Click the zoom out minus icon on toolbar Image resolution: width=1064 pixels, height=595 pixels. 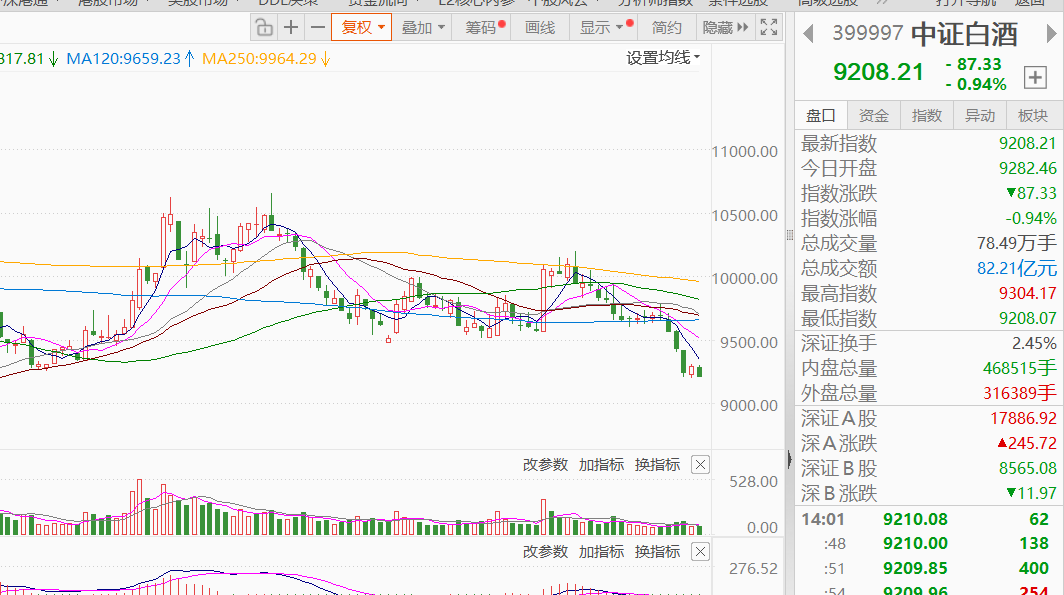pyautogui.click(x=317, y=27)
